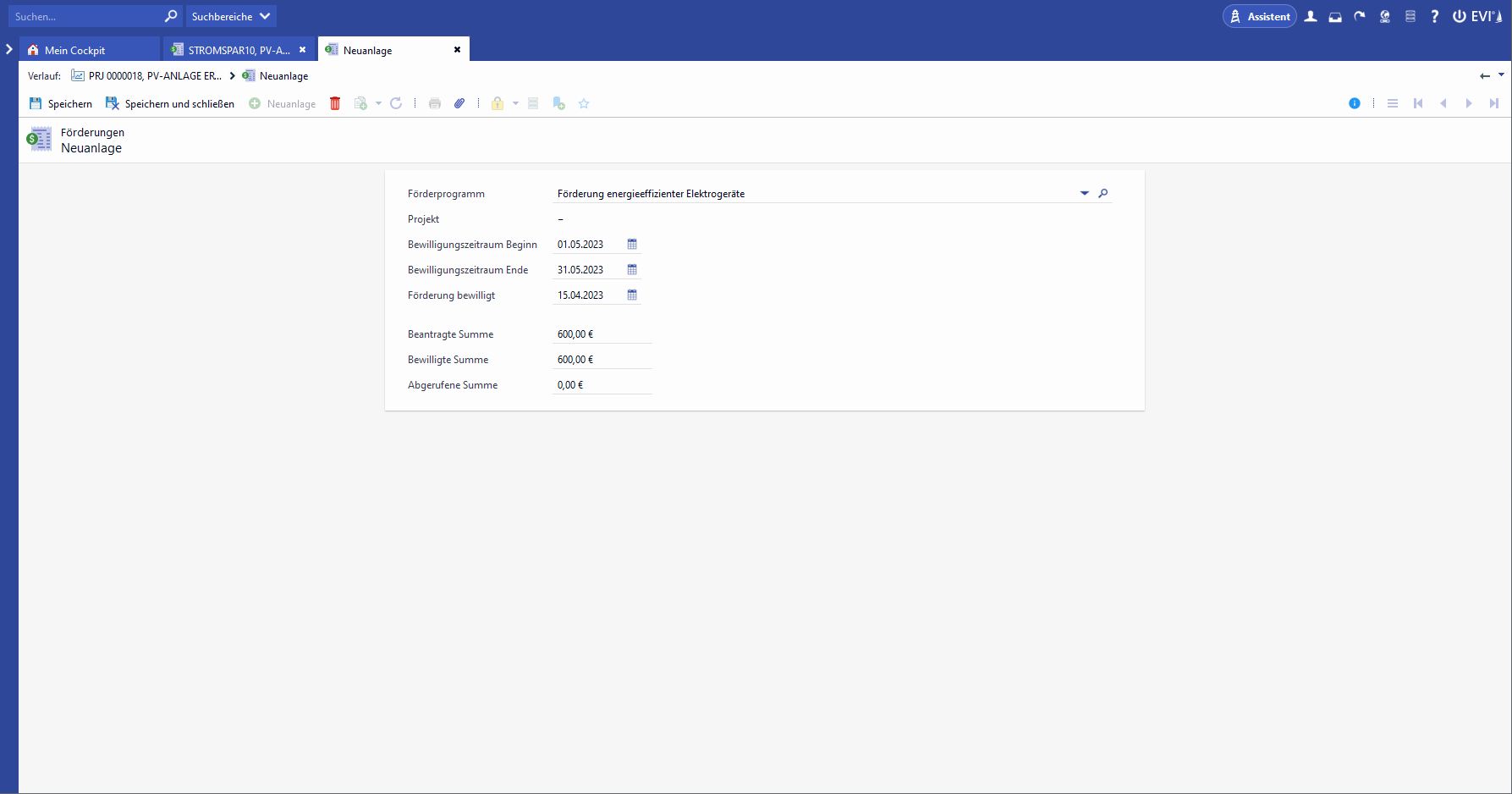Click the favorite star icon in toolbar
1512x794 pixels.
pyautogui.click(x=584, y=103)
